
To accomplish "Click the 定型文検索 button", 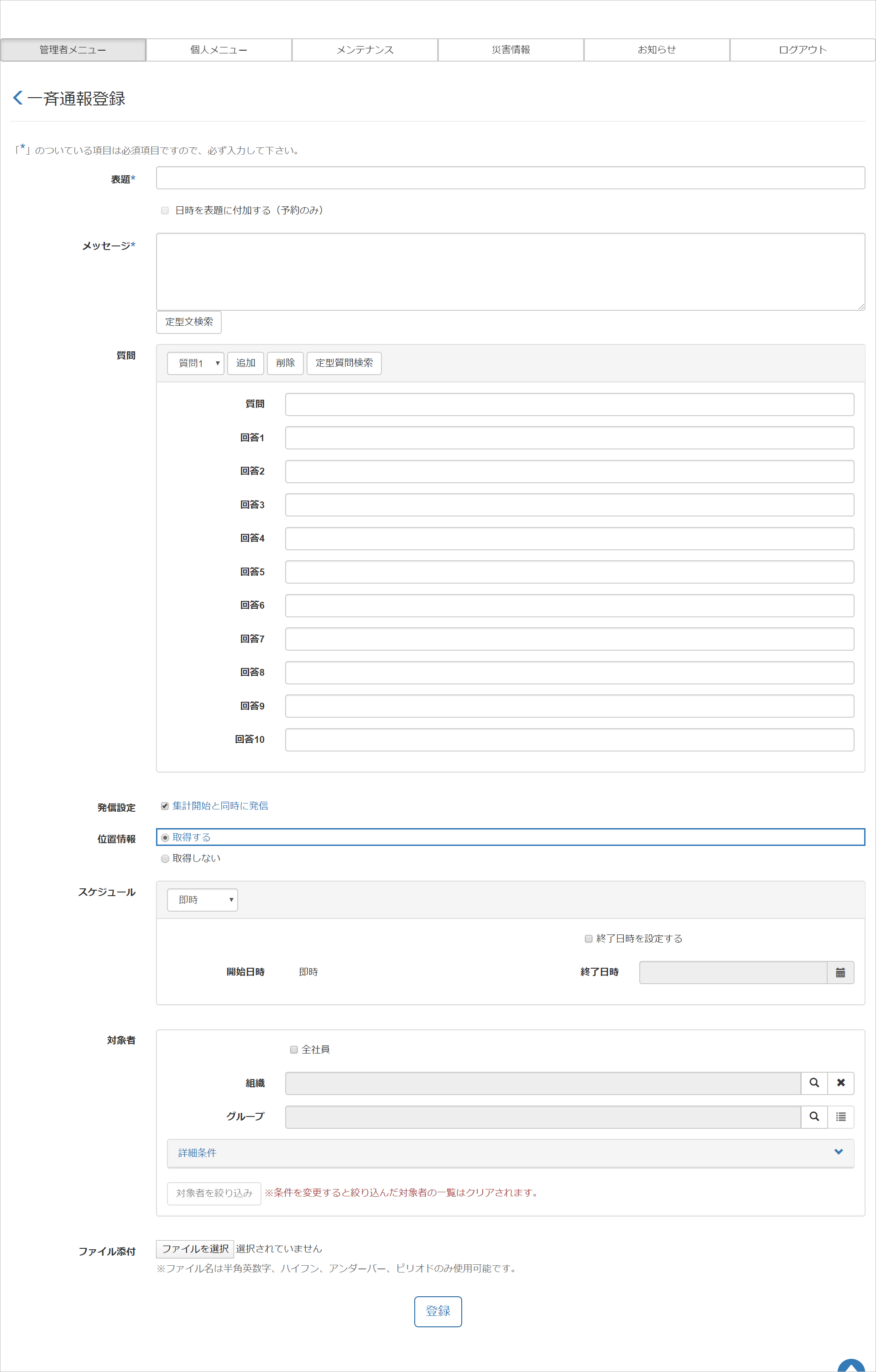I will click(x=188, y=323).
